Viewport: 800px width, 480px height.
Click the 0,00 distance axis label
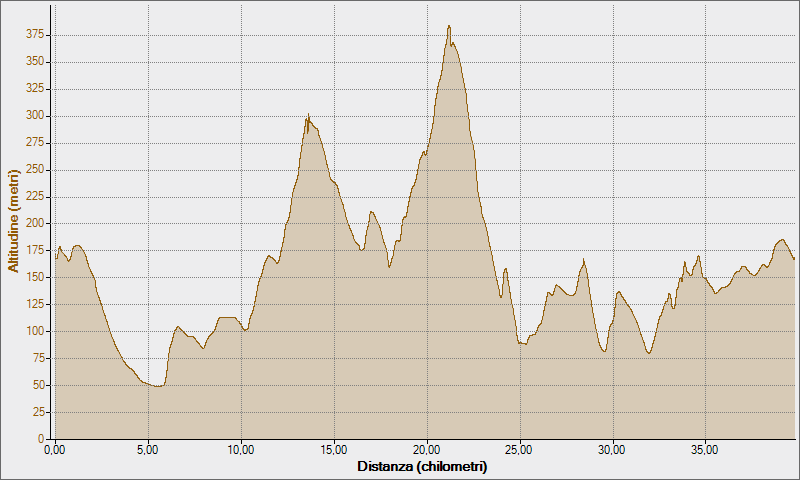click(x=55, y=450)
